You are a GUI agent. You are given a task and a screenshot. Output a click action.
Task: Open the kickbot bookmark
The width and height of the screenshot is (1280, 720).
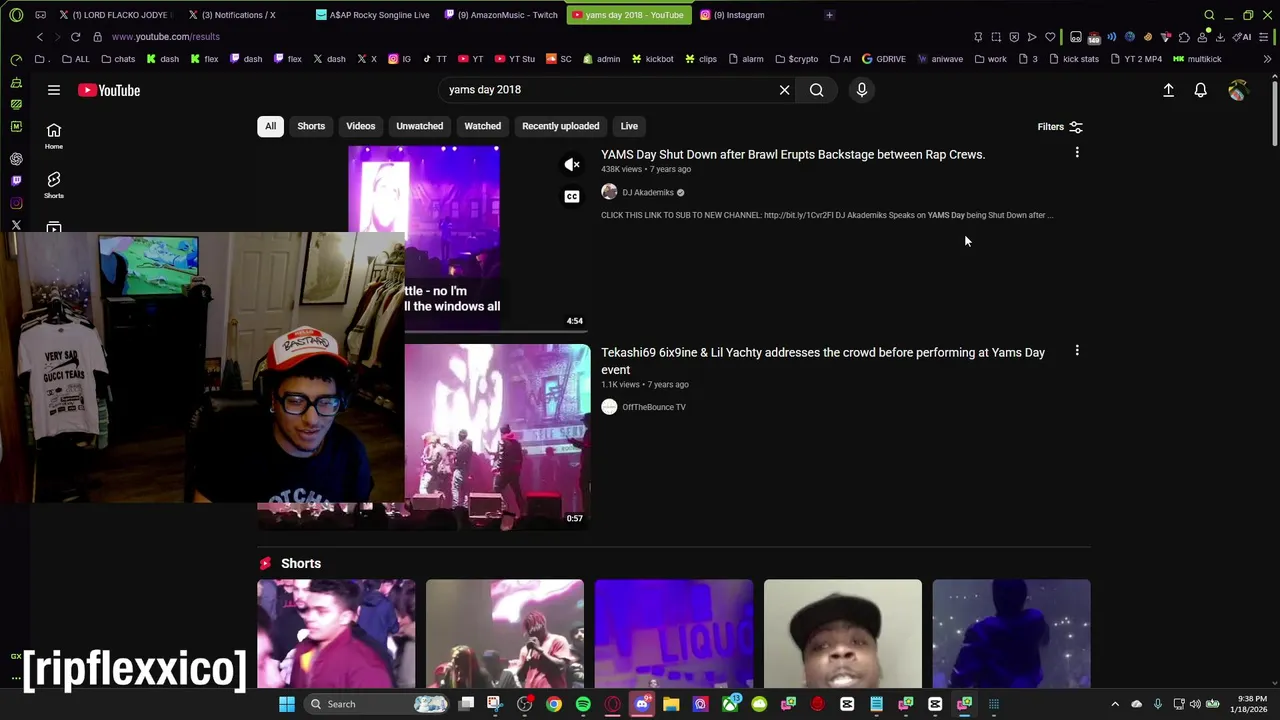click(x=652, y=59)
